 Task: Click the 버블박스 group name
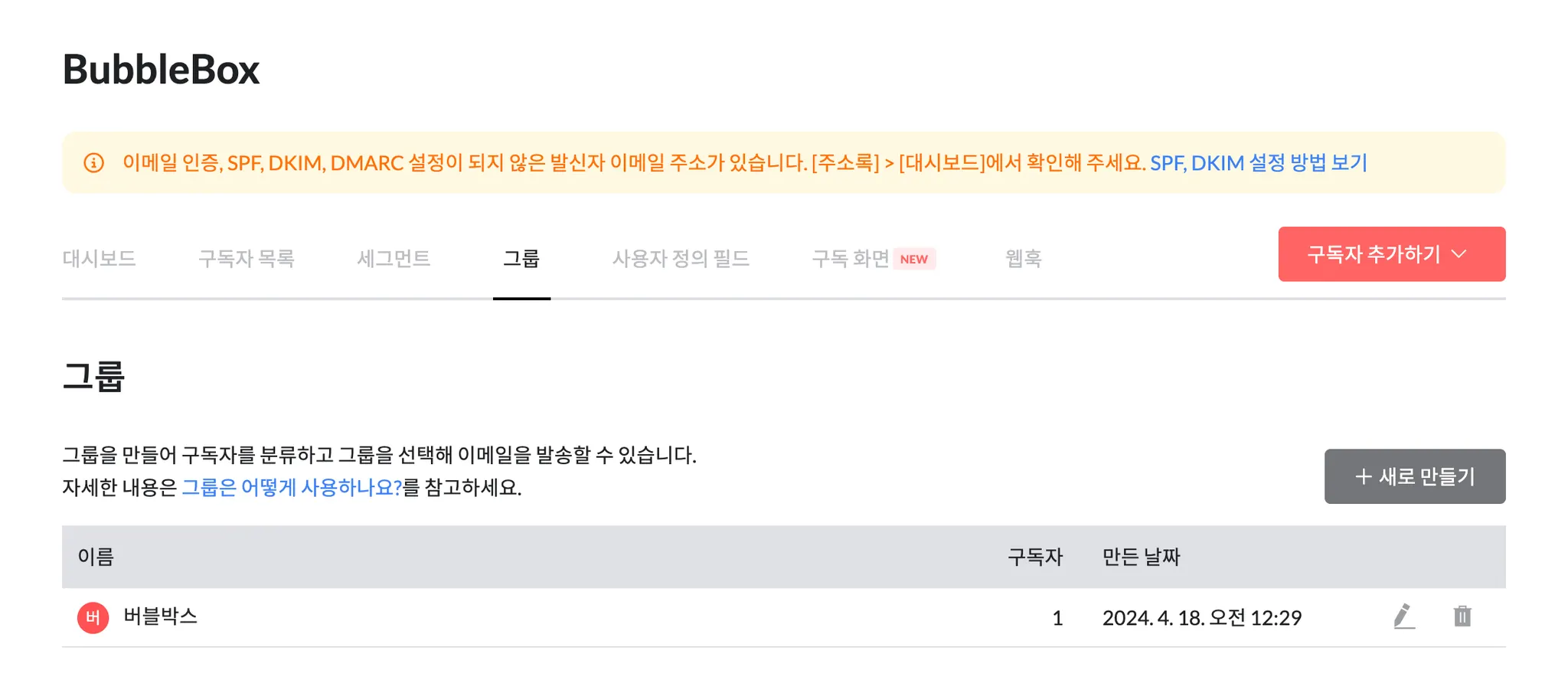[161, 616]
